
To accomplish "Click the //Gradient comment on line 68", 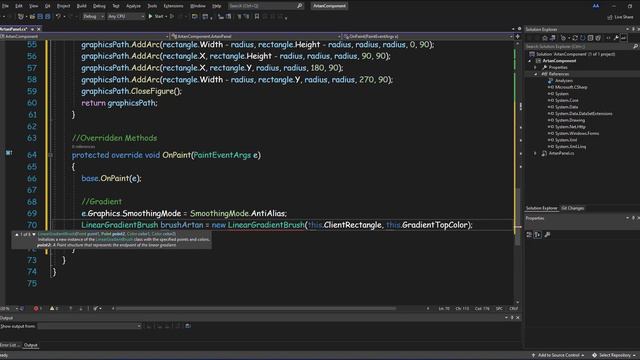I will (x=101, y=202).
